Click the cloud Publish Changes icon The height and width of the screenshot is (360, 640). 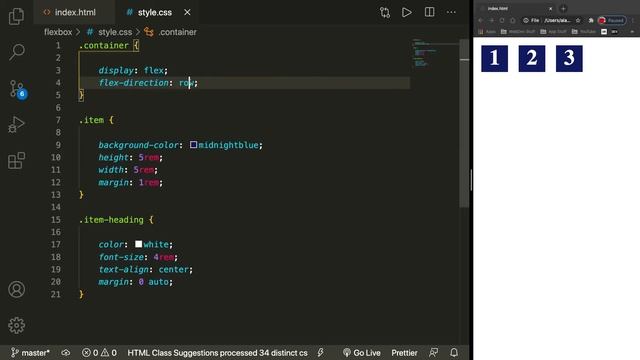coord(66,353)
